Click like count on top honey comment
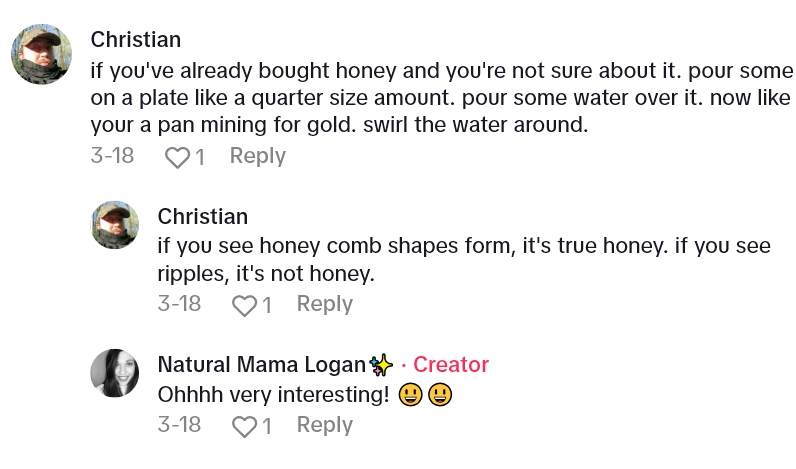 200,157
